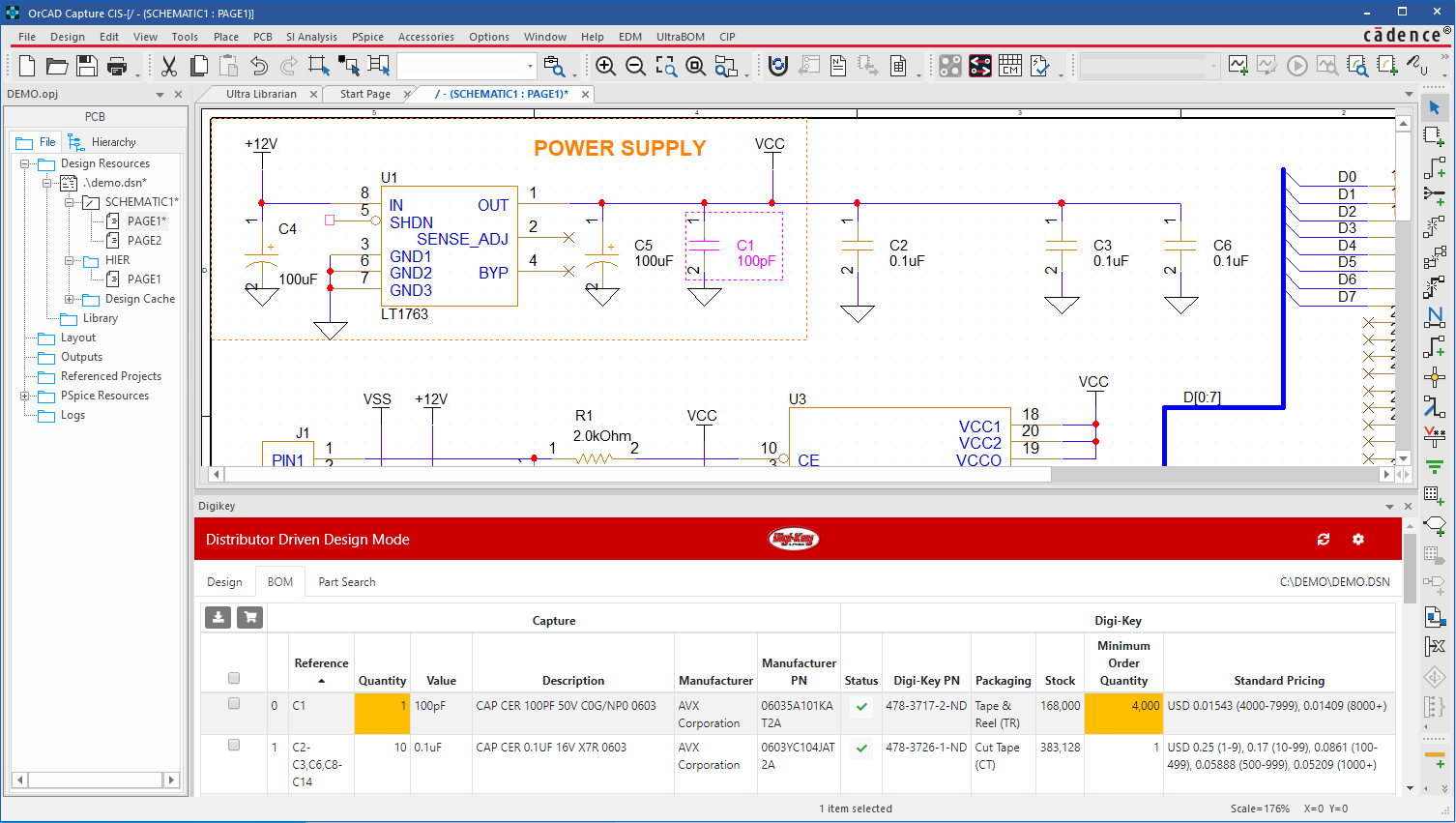Screen dimensions: 1456x823
Task: Copy selection using the toolbar Copy icon
Action: [199, 66]
